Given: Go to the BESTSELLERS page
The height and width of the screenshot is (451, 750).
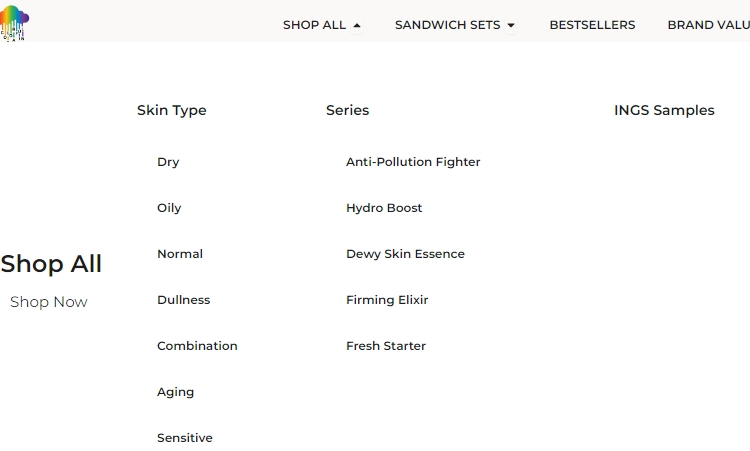Looking at the screenshot, I should tap(592, 25).
